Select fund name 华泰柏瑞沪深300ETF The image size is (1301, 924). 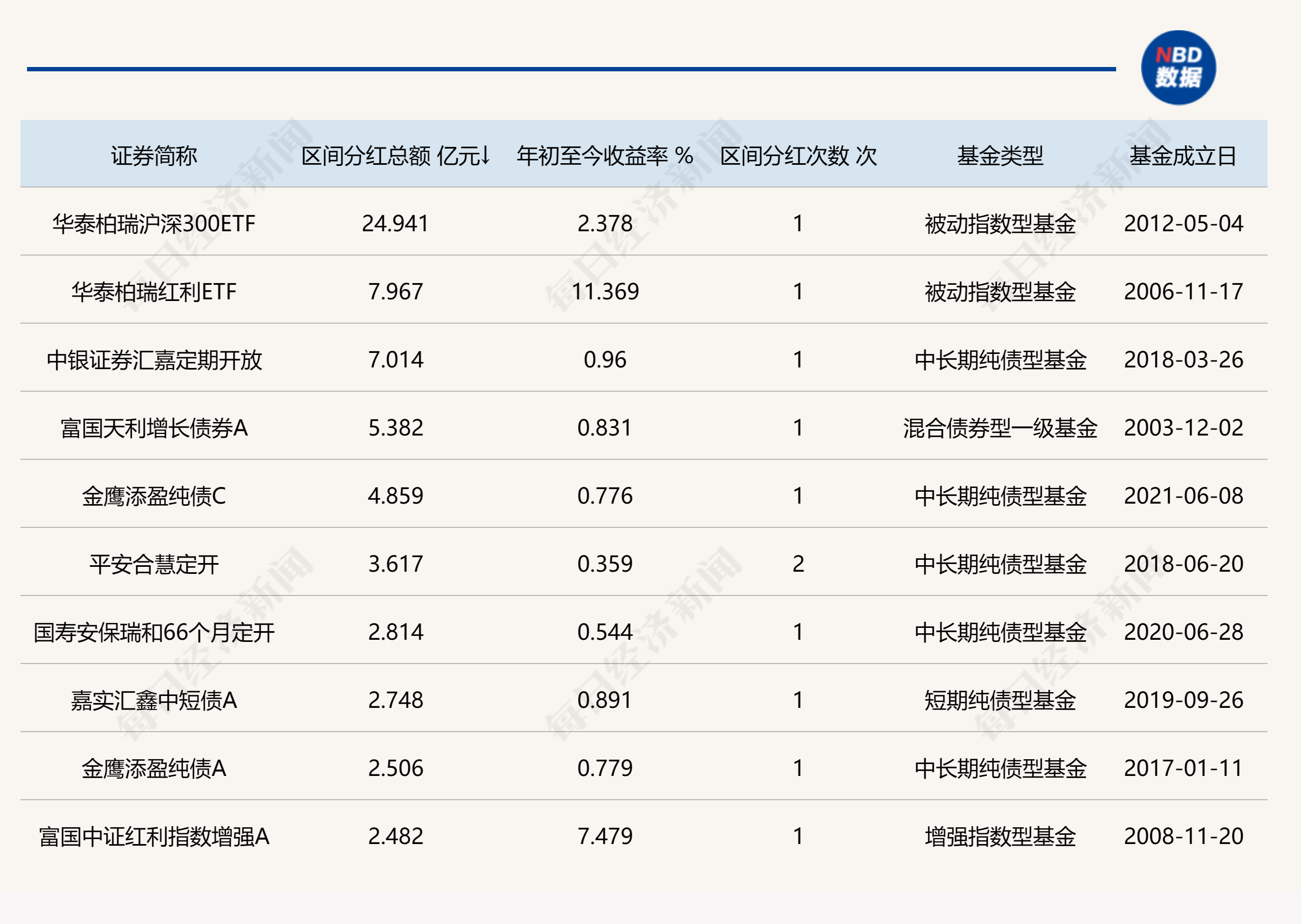pyautogui.click(x=153, y=224)
